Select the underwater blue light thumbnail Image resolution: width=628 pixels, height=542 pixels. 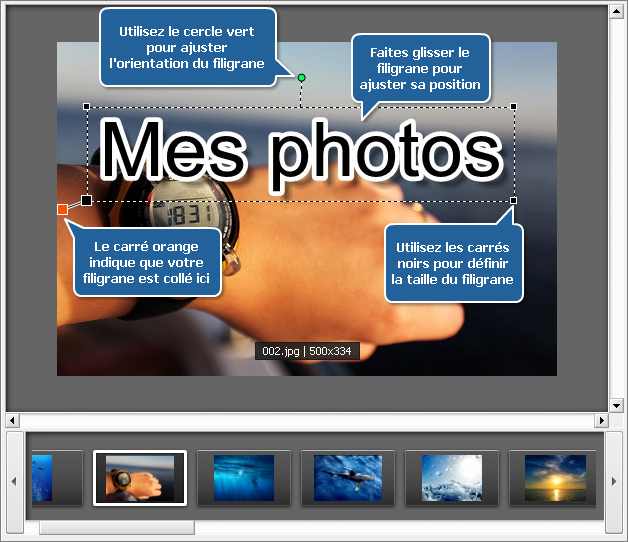(x=244, y=478)
